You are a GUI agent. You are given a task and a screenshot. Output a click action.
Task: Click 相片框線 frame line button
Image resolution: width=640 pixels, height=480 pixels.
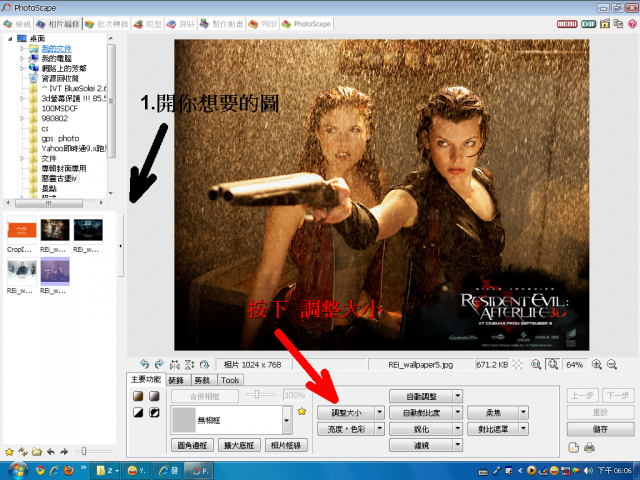(286, 445)
